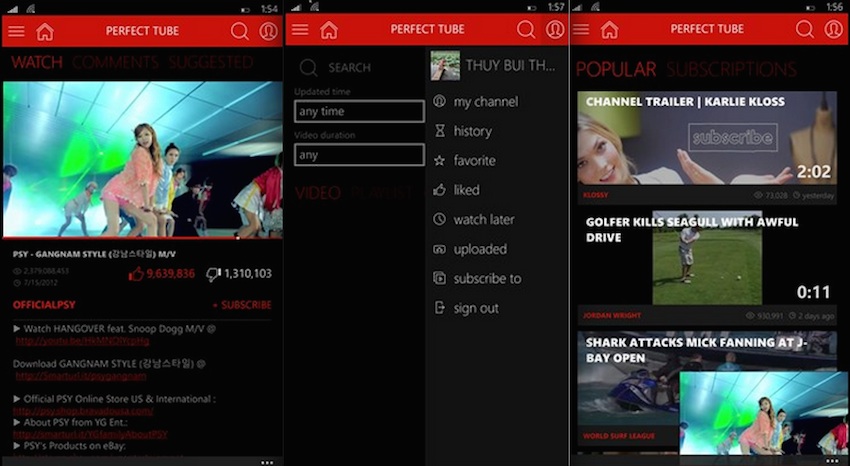Dislike the video with thumbs down icon

(x=214, y=274)
